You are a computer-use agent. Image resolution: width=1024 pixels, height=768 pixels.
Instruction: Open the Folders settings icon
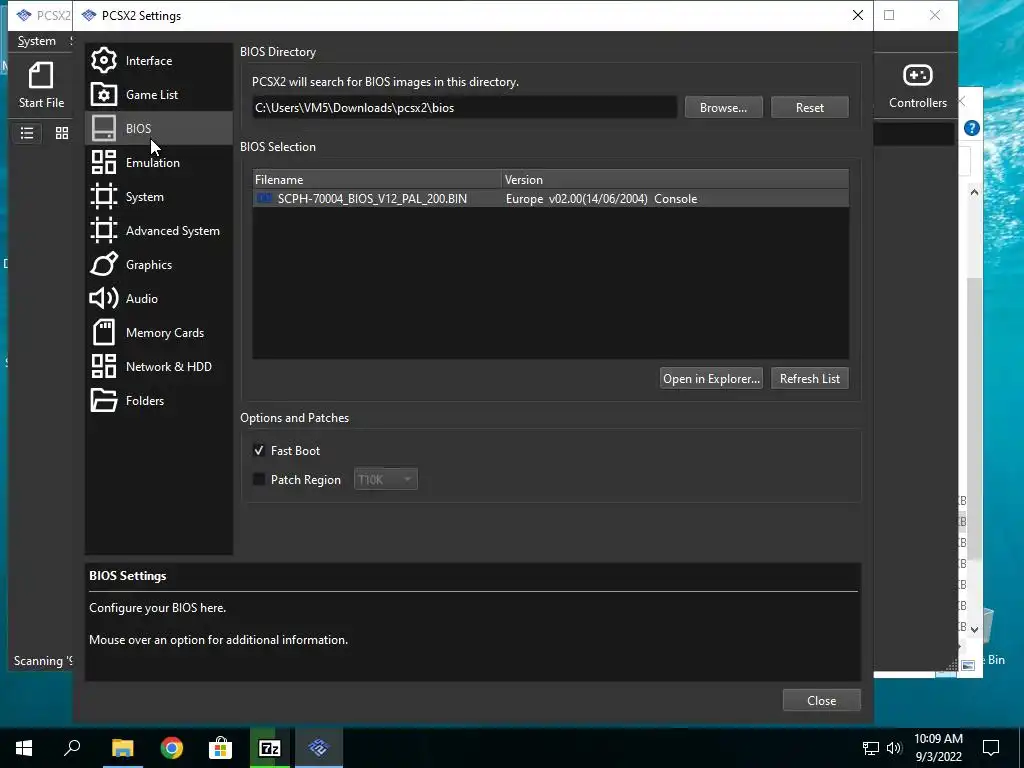pyautogui.click(x=104, y=400)
